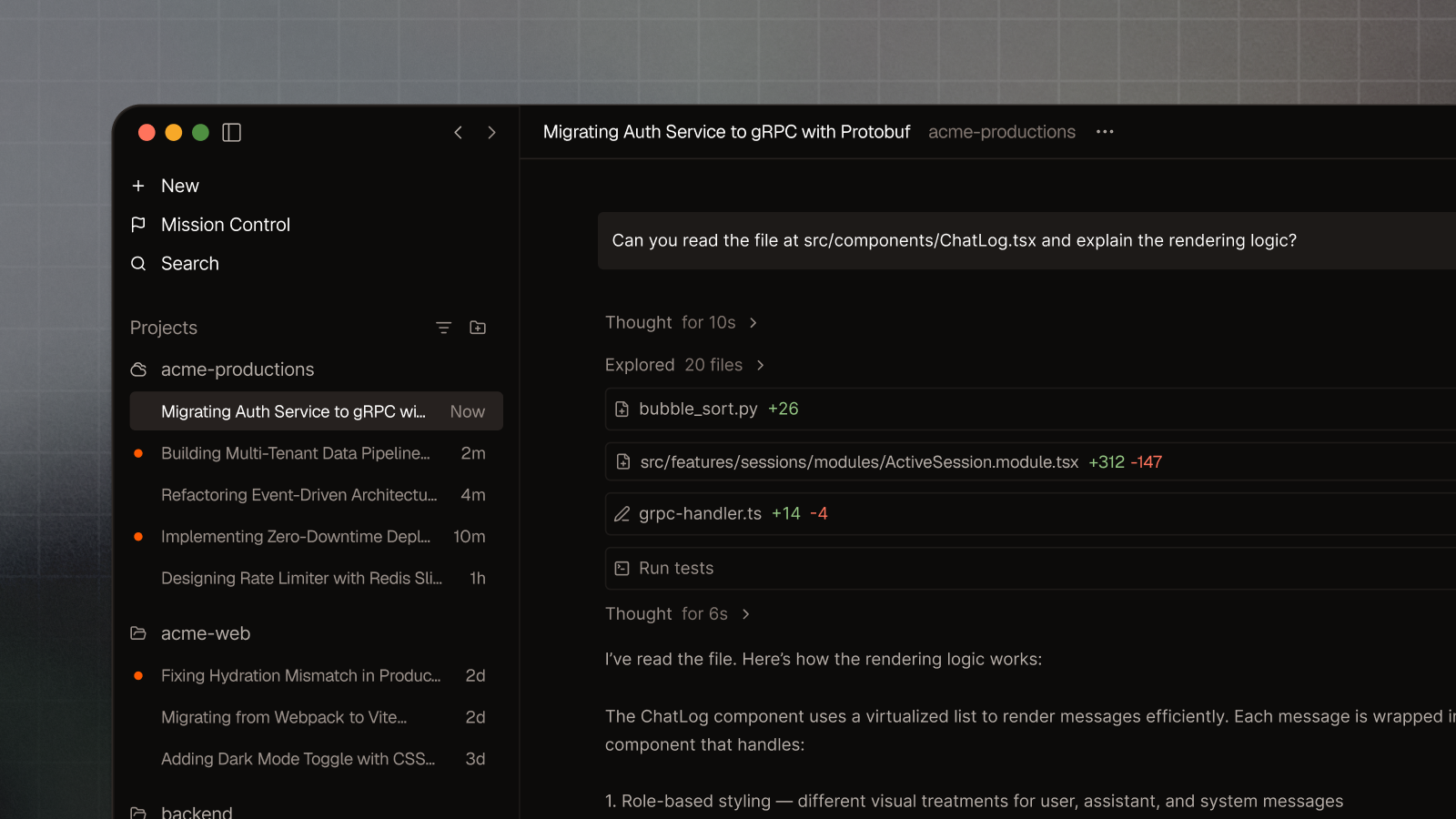Screen dimensions: 1456x819
Task: Start a New conversation
Action: 180,186
